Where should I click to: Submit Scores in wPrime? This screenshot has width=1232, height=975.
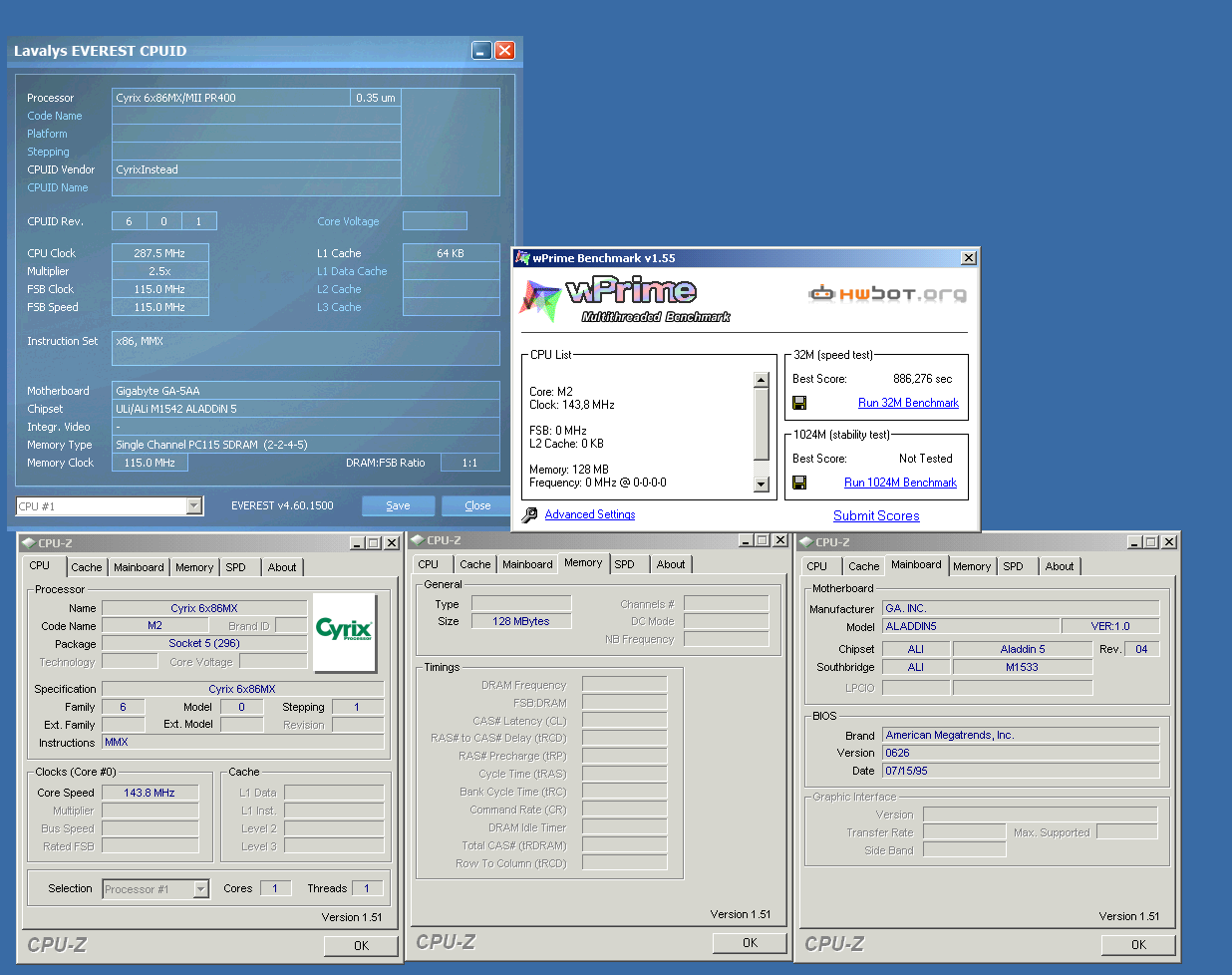(876, 515)
